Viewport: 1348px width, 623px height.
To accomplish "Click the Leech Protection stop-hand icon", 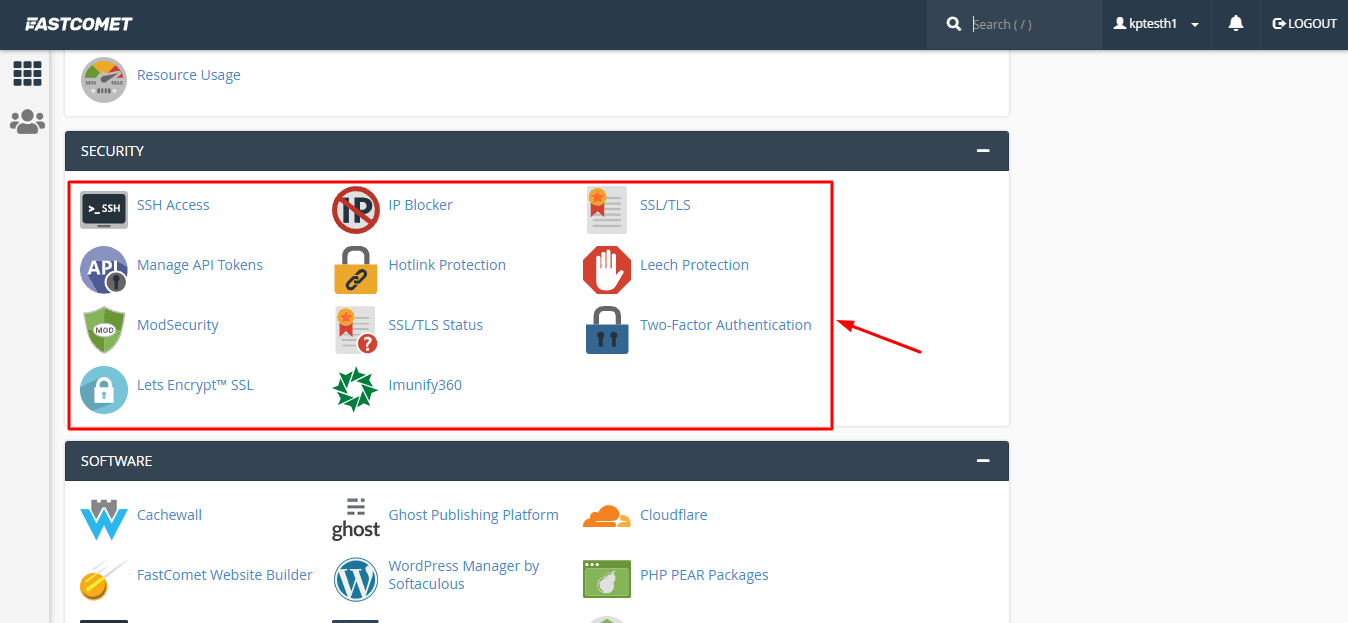I will click(607, 269).
